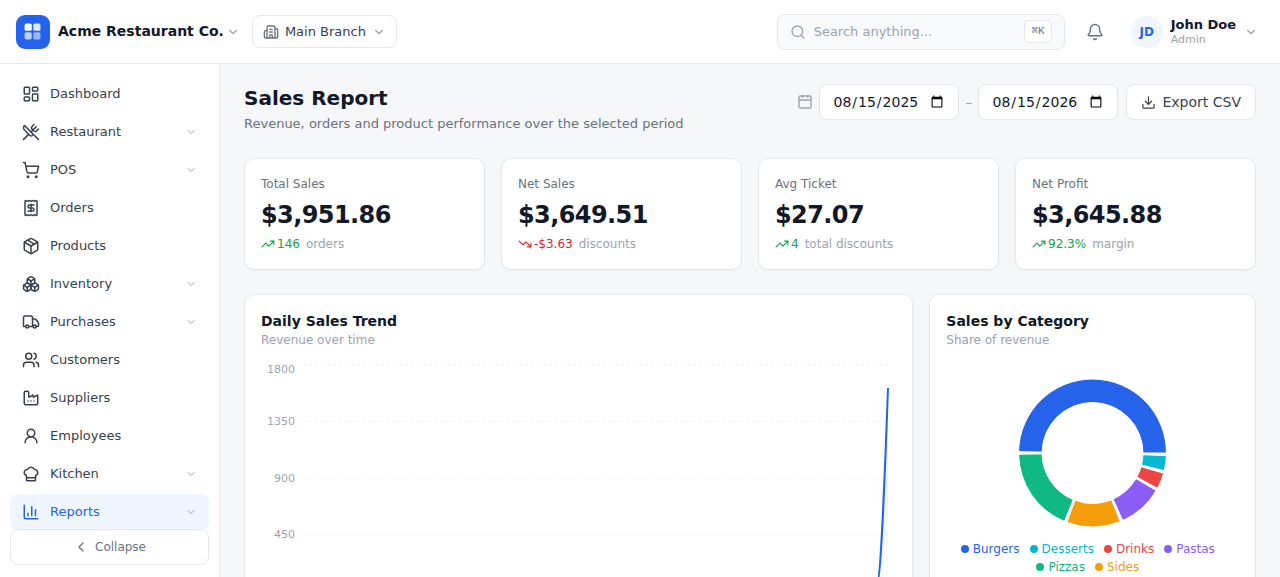Open the start date calendar picker icon
1280x577 pixels.
click(x=937, y=102)
